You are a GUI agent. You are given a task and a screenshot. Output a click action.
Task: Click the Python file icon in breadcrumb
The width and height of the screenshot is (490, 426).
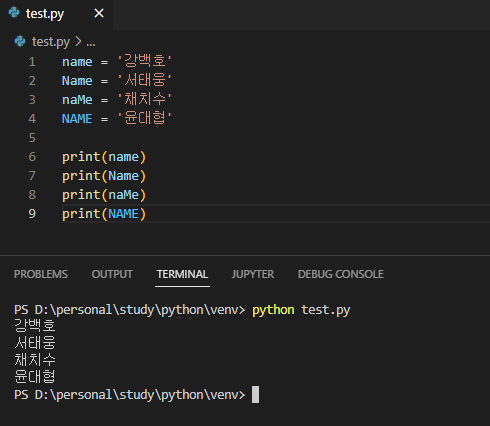(x=20, y=41)
